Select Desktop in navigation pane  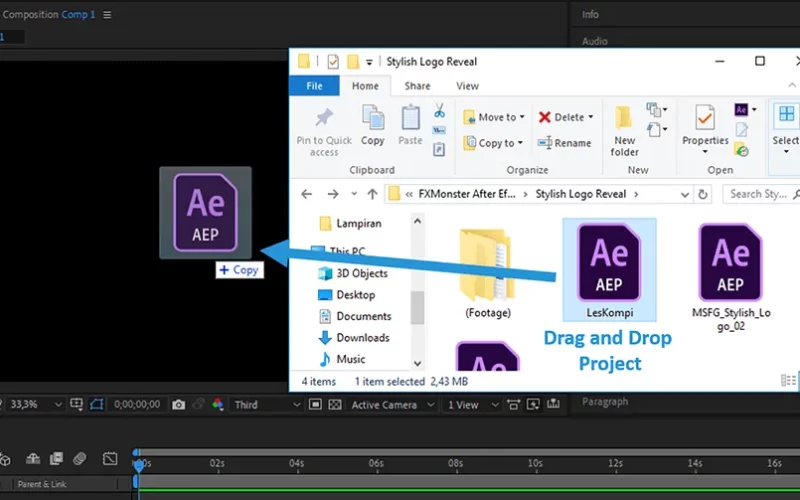point(346,295)
